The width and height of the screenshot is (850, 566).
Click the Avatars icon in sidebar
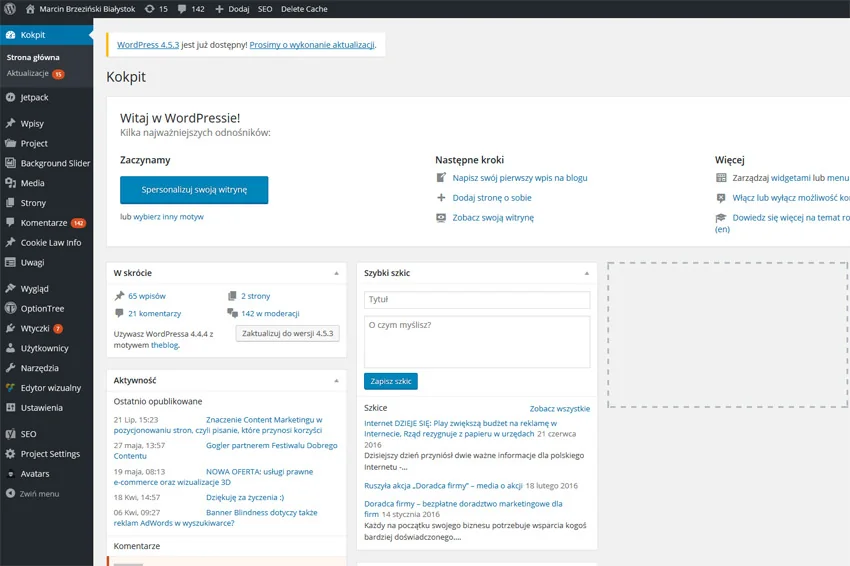(x=10, y=474)
